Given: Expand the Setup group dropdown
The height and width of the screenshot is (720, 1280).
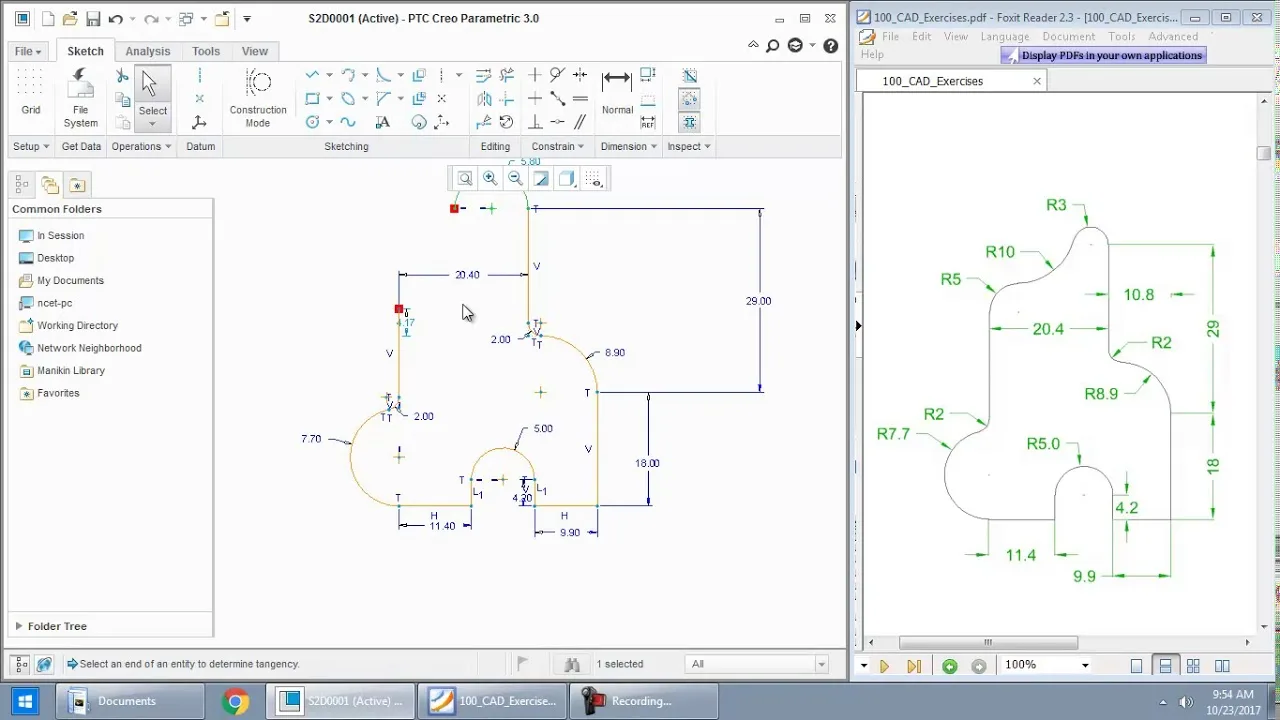Looking at the screenshot, I should (31, 146).
